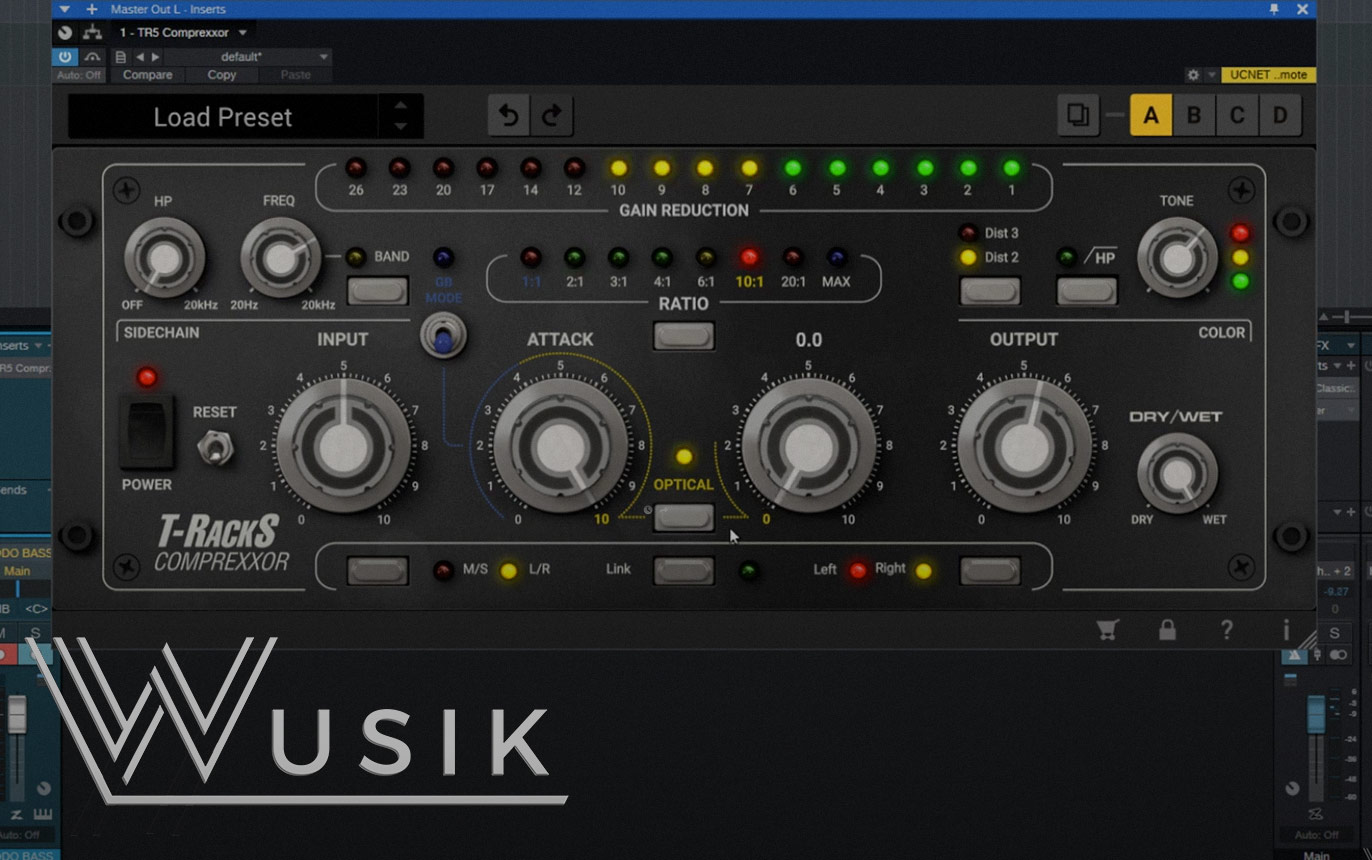The width and height of the screenshot is (1372, 860).
Task: Open help with the question mark icon
Action: pyautogui.click(x=1226, y=629)
